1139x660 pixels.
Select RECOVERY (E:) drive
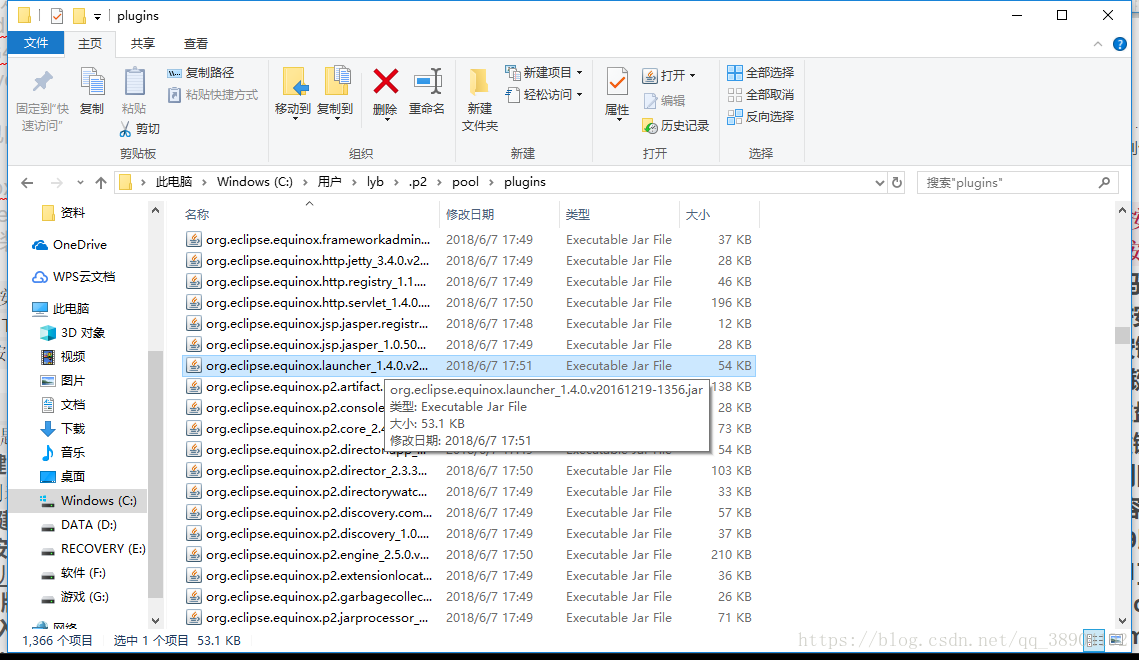(x=93, y=548)
